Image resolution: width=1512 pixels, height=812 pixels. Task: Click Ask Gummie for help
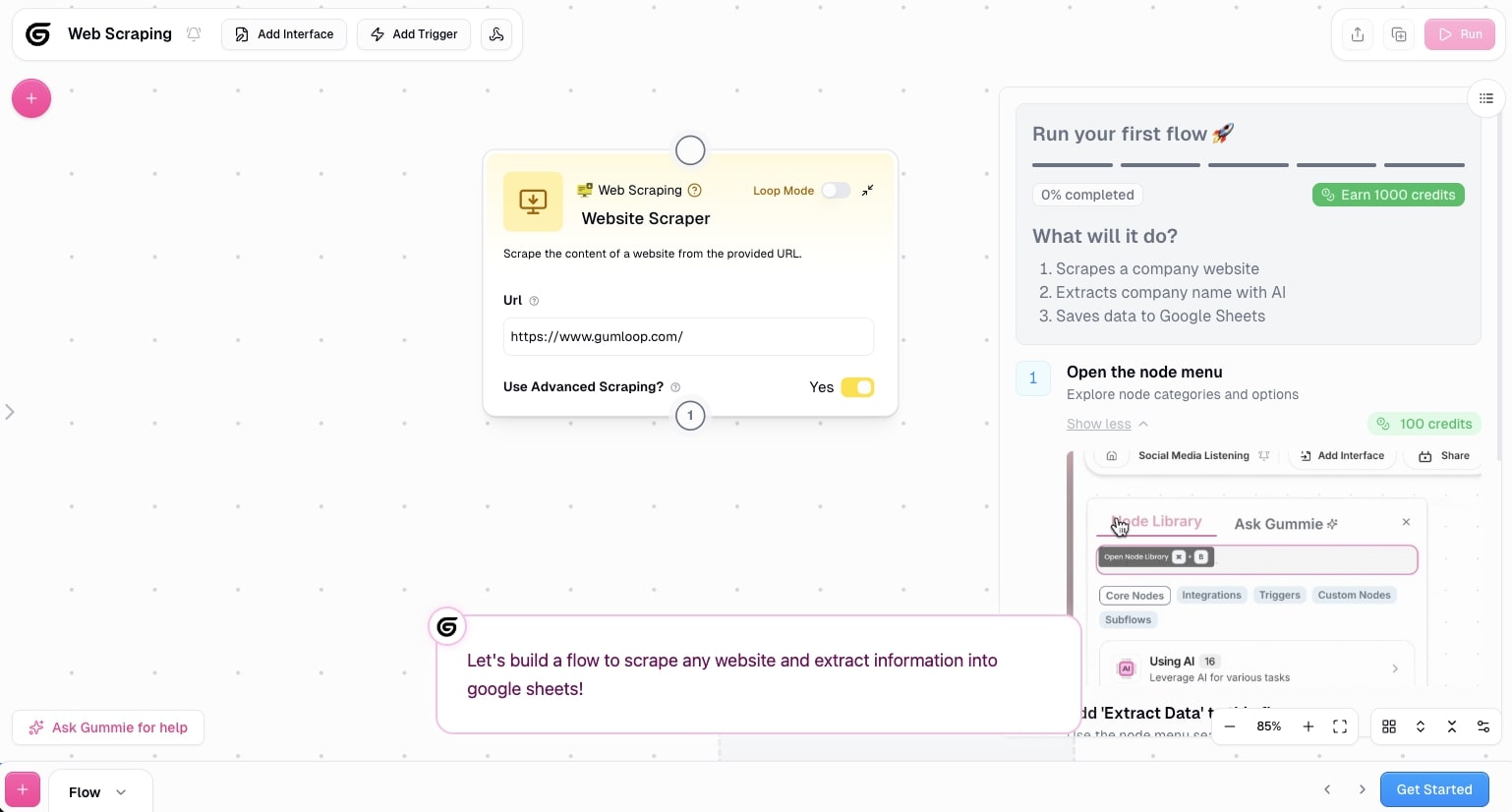(108, 727)
